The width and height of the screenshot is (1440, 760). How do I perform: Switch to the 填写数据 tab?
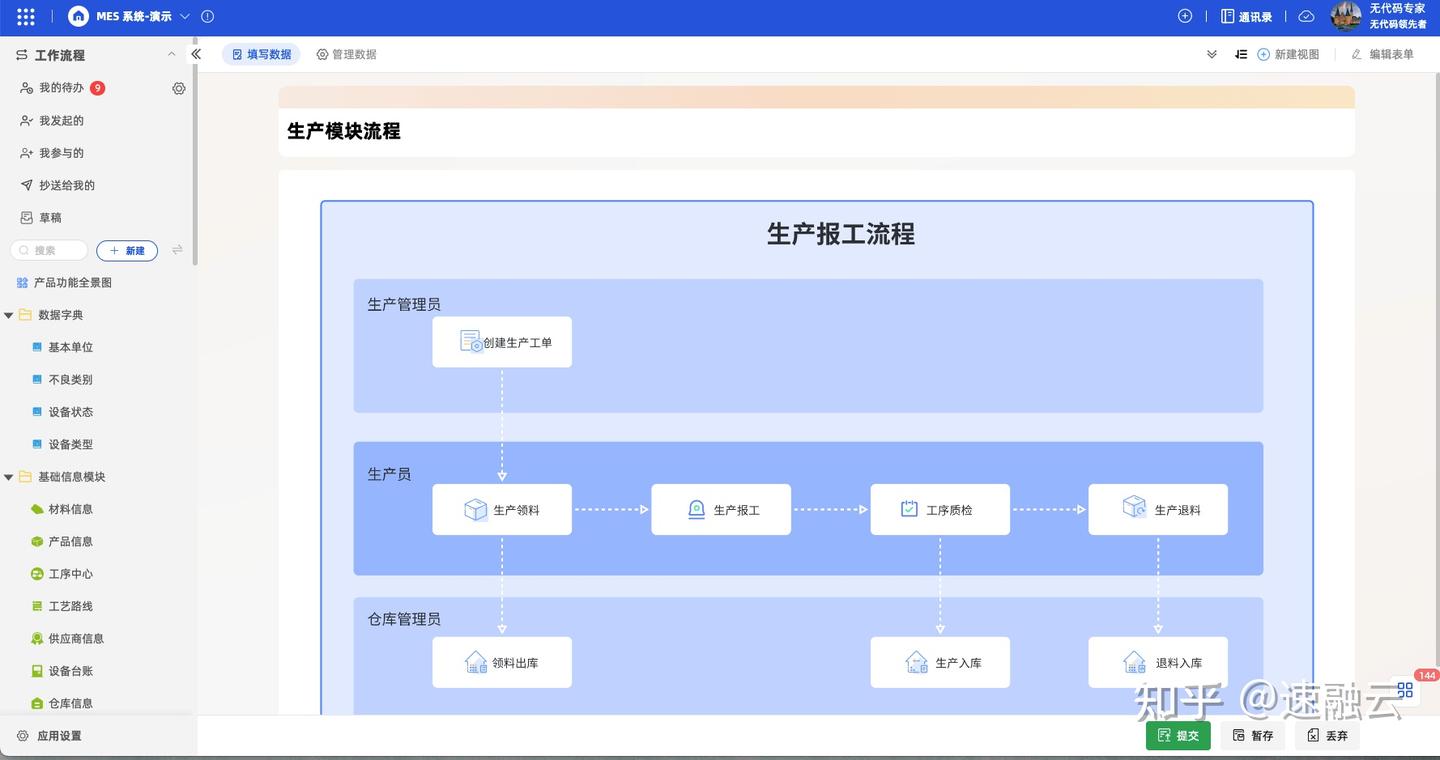261,53
